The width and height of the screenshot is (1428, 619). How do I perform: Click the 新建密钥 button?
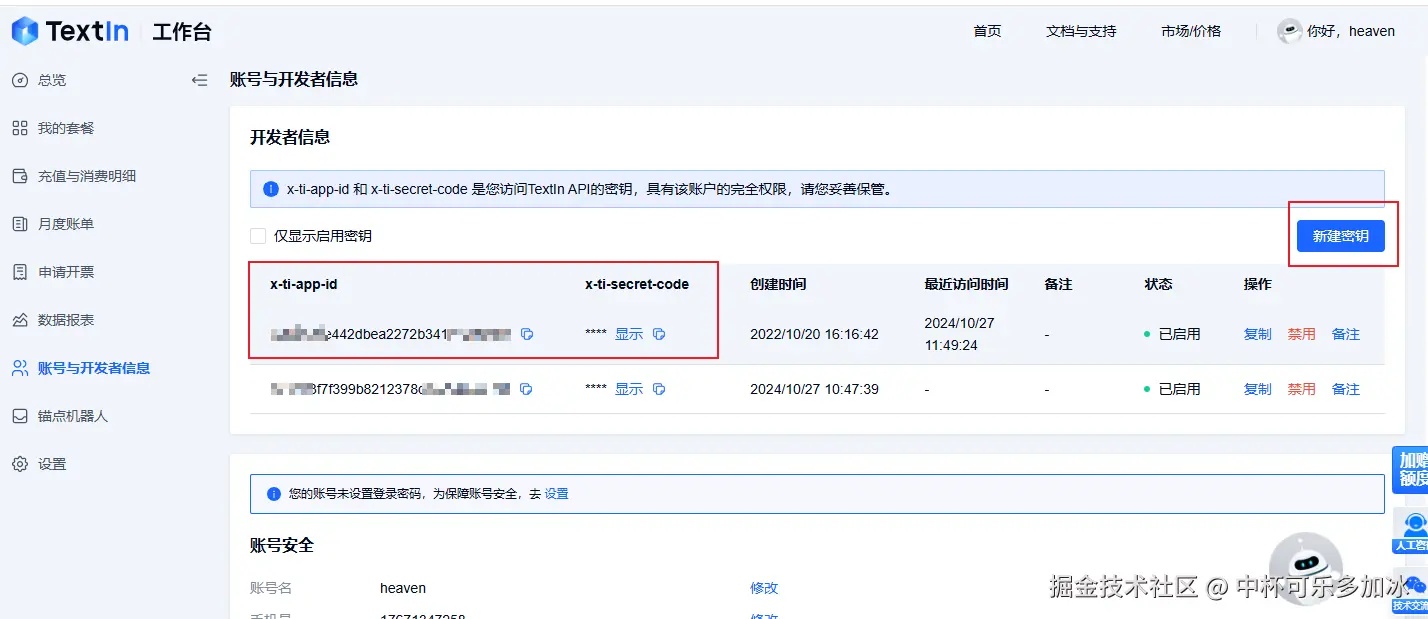[x=1341, y=236]
